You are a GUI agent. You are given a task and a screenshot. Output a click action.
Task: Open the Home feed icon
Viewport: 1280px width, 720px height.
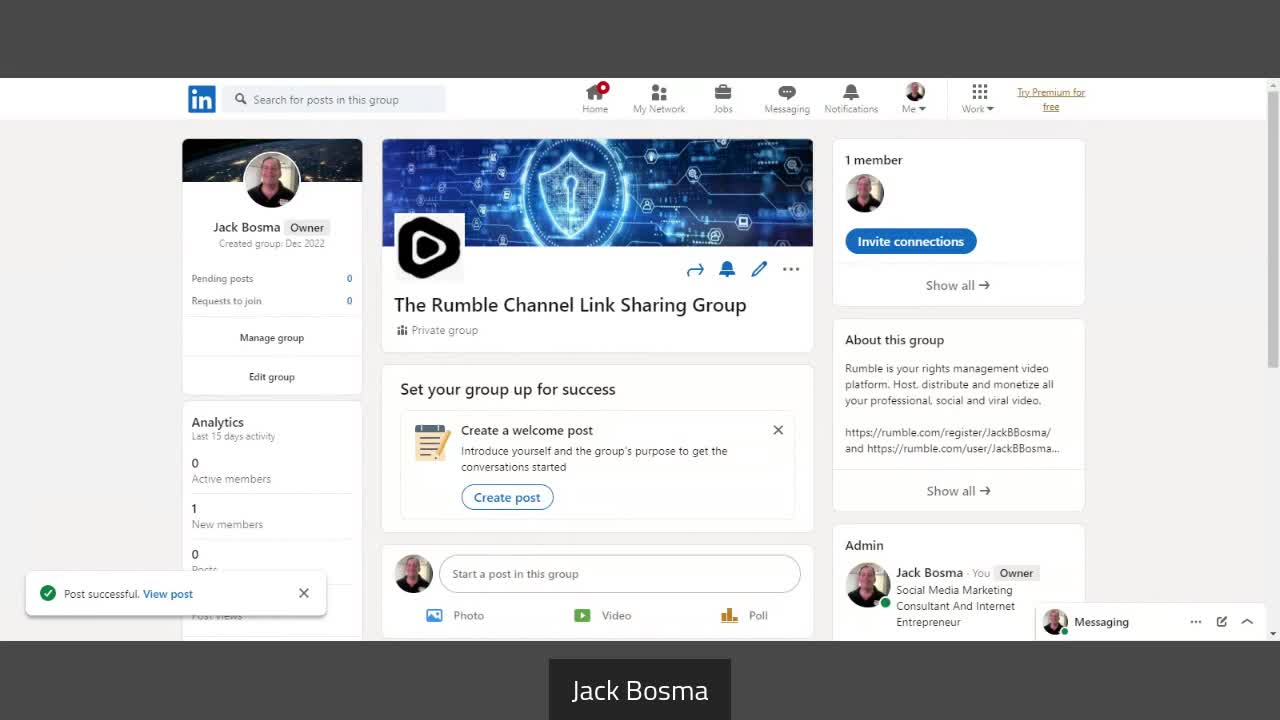595,98
